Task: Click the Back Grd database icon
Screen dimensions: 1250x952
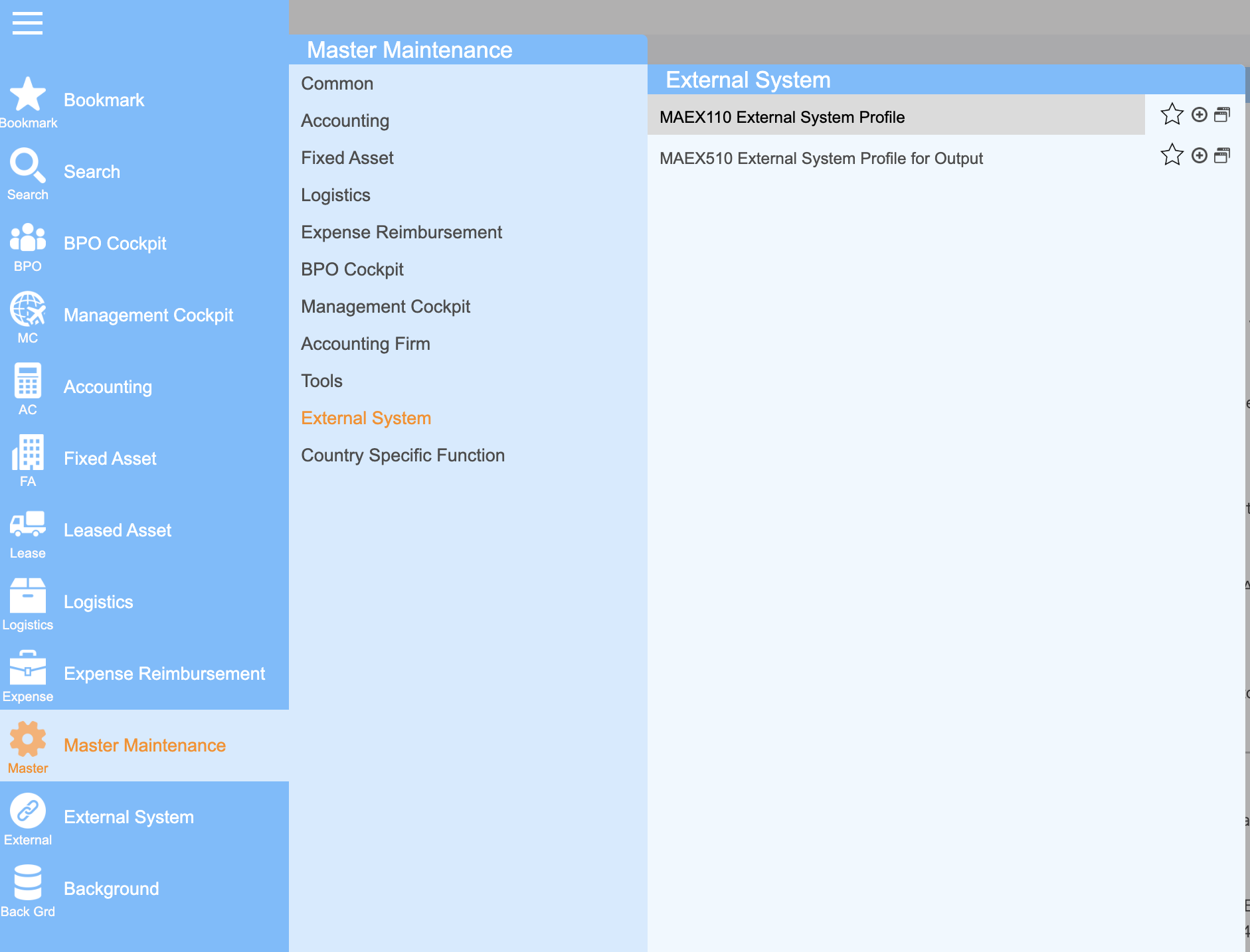Action: (28, 883)
